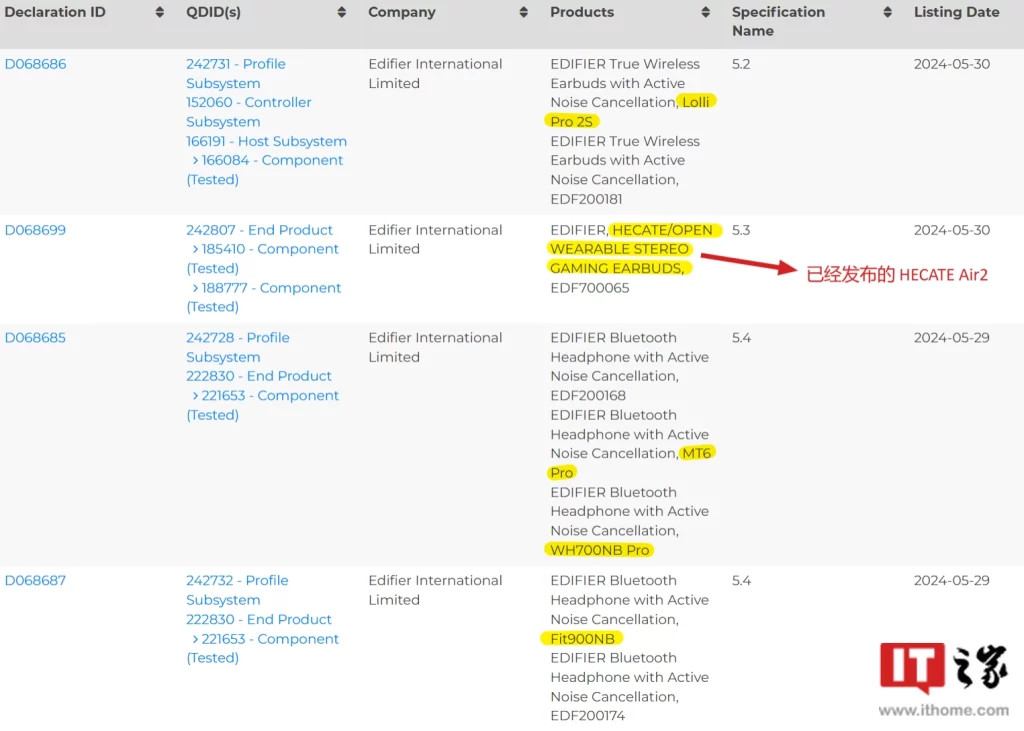Select Company cell in D068699 row

(435, 240)
